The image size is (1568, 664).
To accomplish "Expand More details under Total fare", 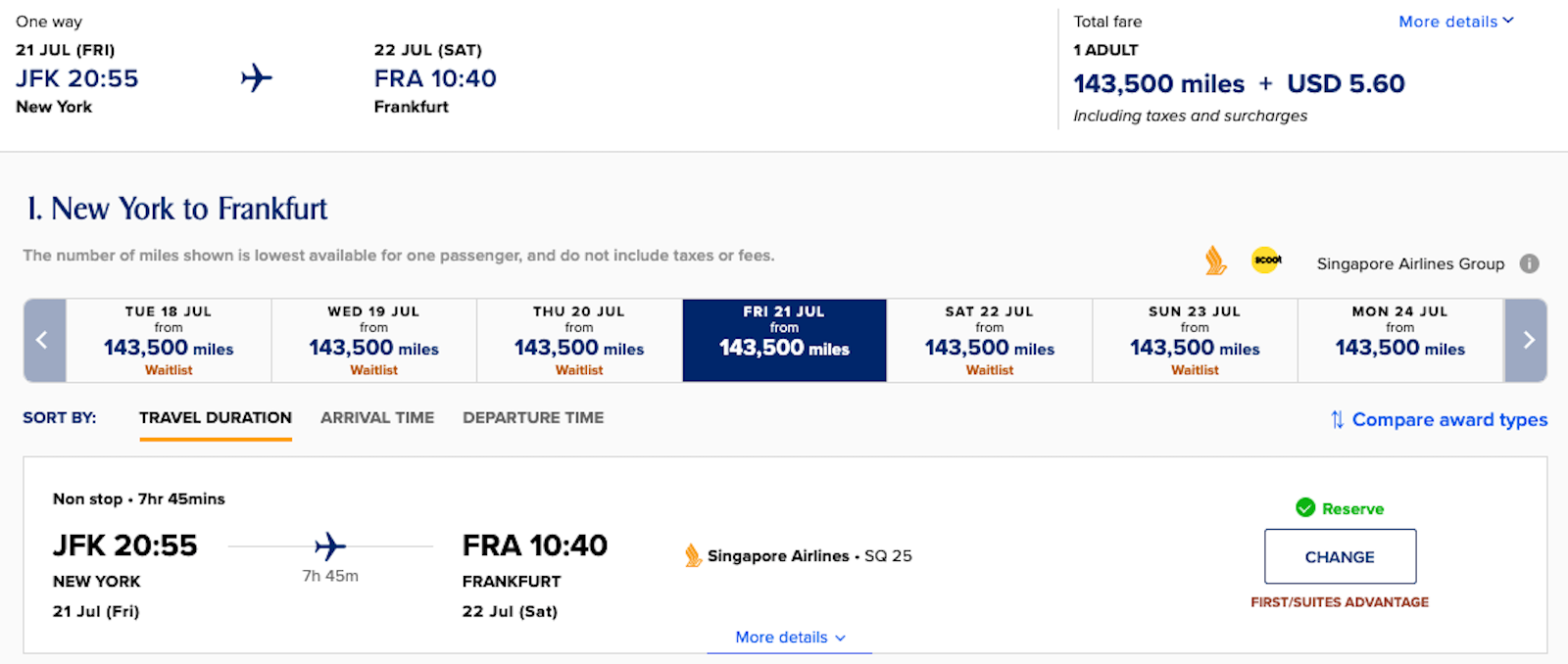I will pyautogui.click(x=1456, y=22).
